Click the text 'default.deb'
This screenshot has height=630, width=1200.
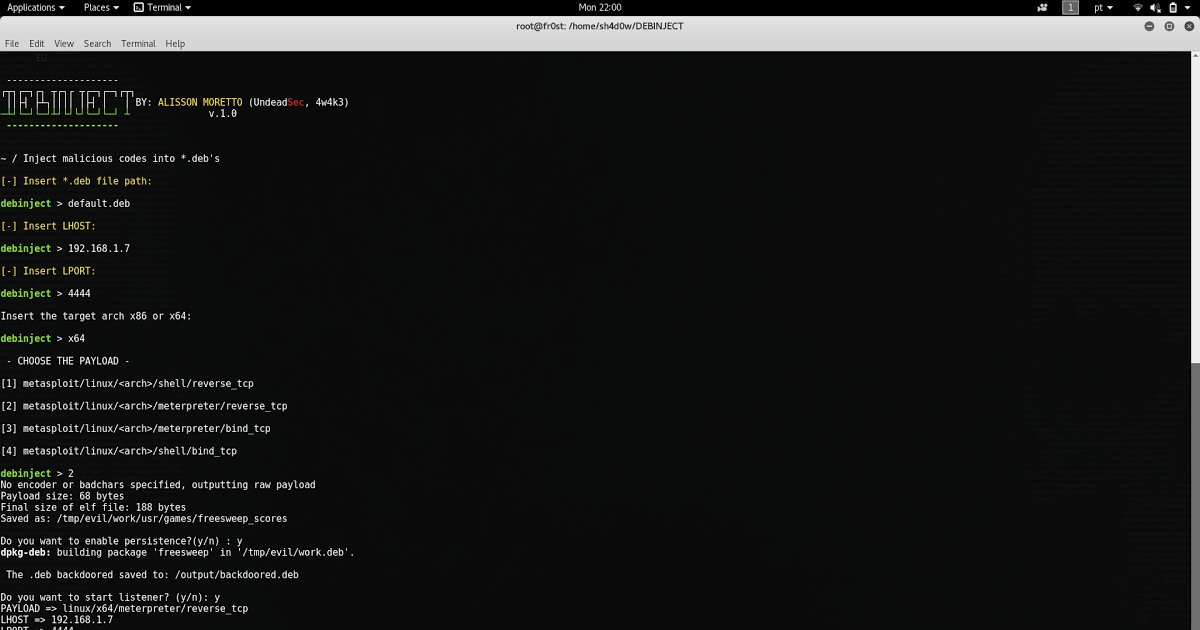pos(99,203)
